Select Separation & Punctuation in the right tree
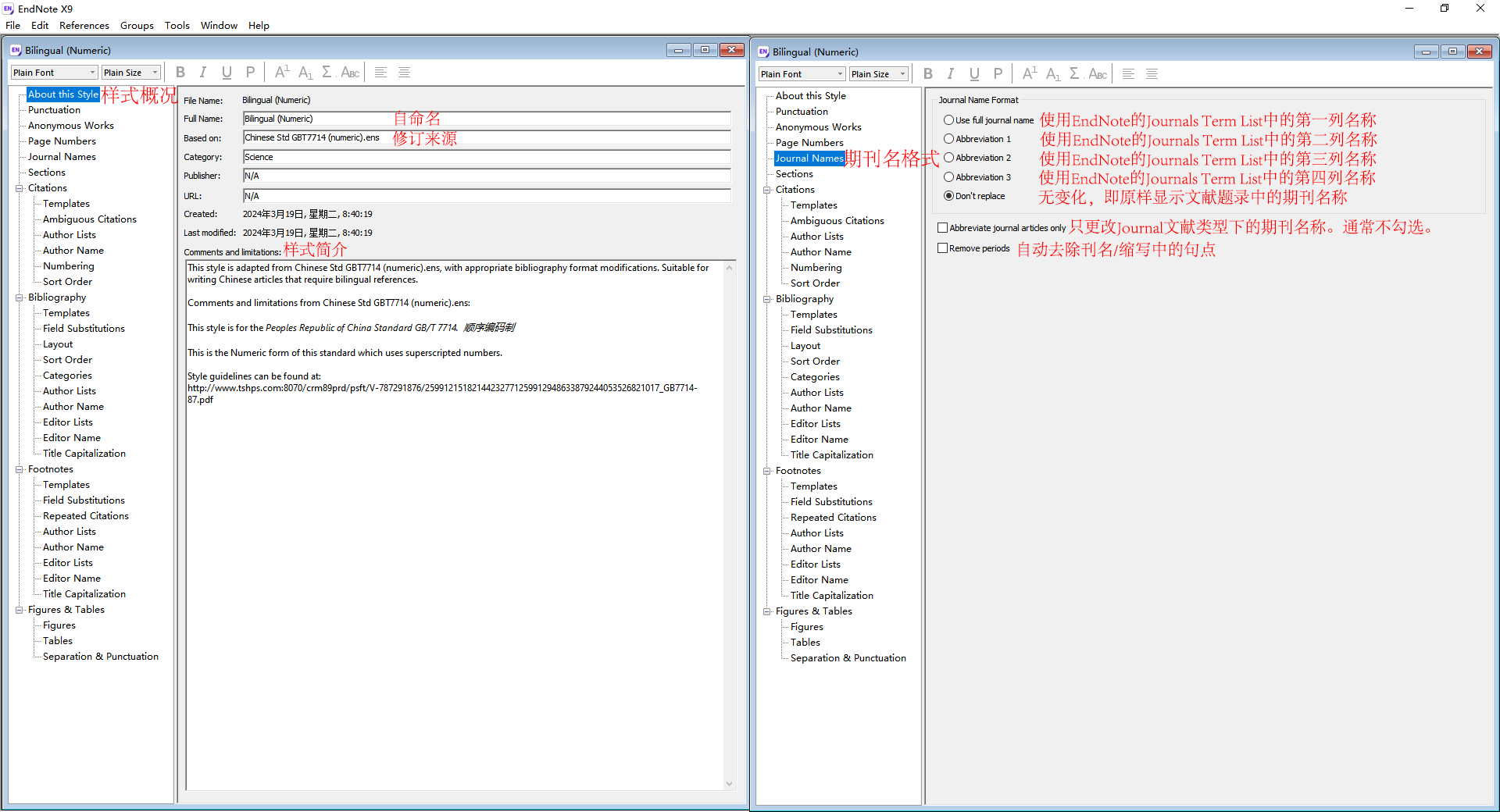This screenshot has height=812, width=1500. (848, 658)
